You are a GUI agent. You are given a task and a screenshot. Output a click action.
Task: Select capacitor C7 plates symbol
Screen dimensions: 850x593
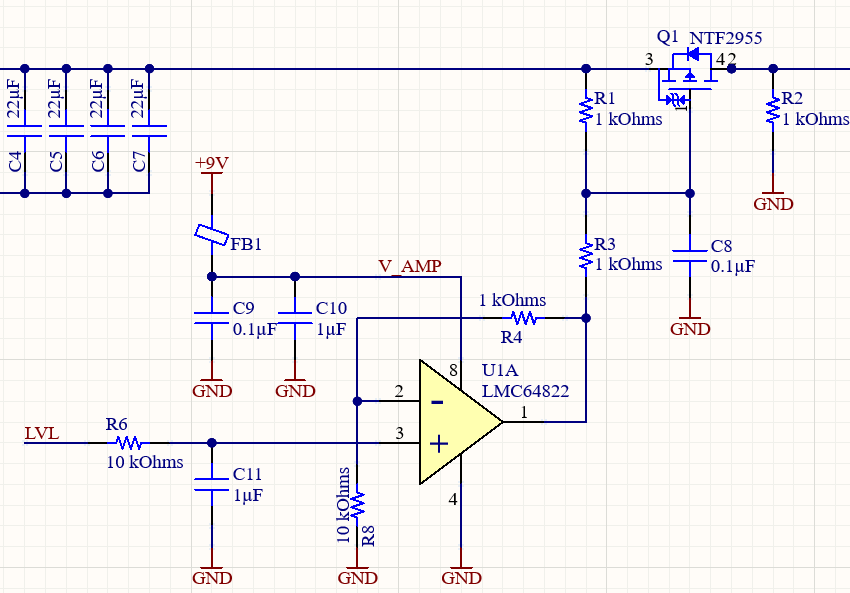pyautogui.click(x=150, y=131)
